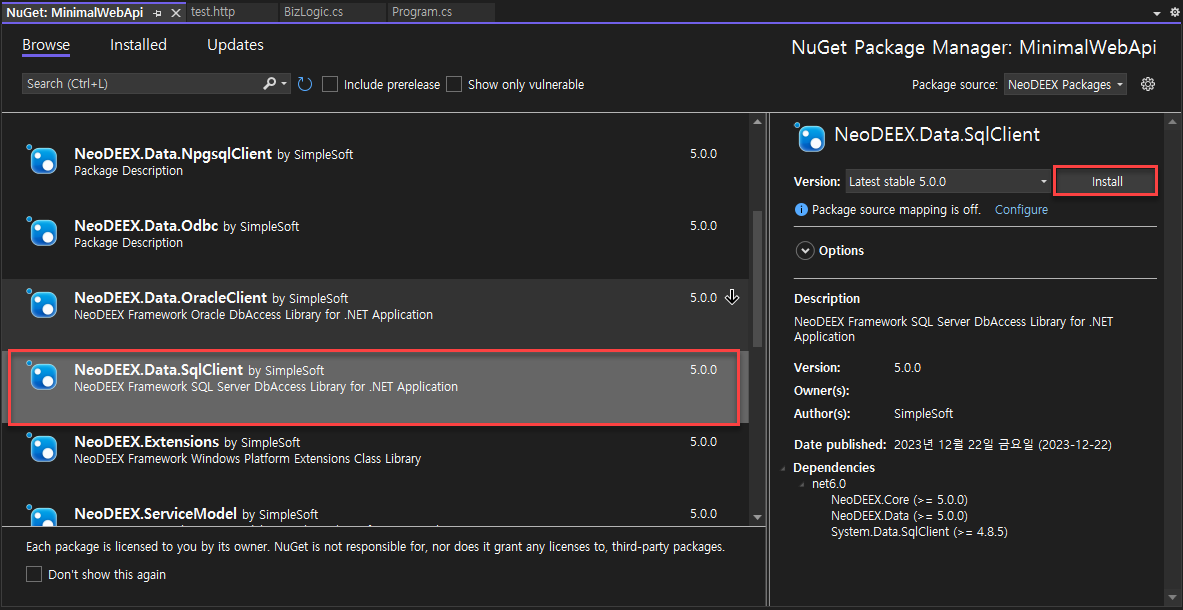Select NeoDEEX.Extensions package
Viewport: 1183px width, 610px height.
375,458
